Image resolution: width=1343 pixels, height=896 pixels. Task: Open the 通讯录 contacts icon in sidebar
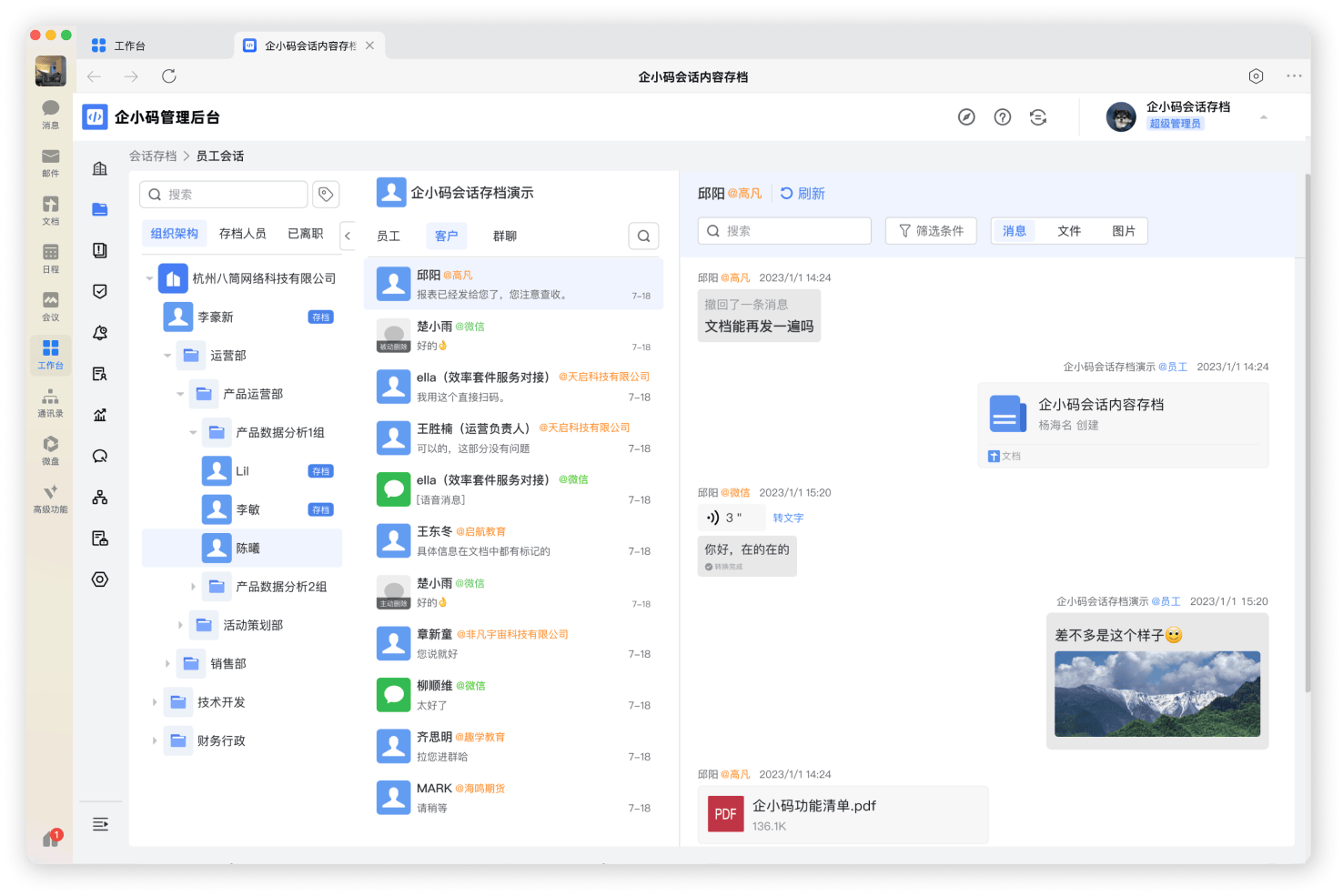tap(51, 403)
